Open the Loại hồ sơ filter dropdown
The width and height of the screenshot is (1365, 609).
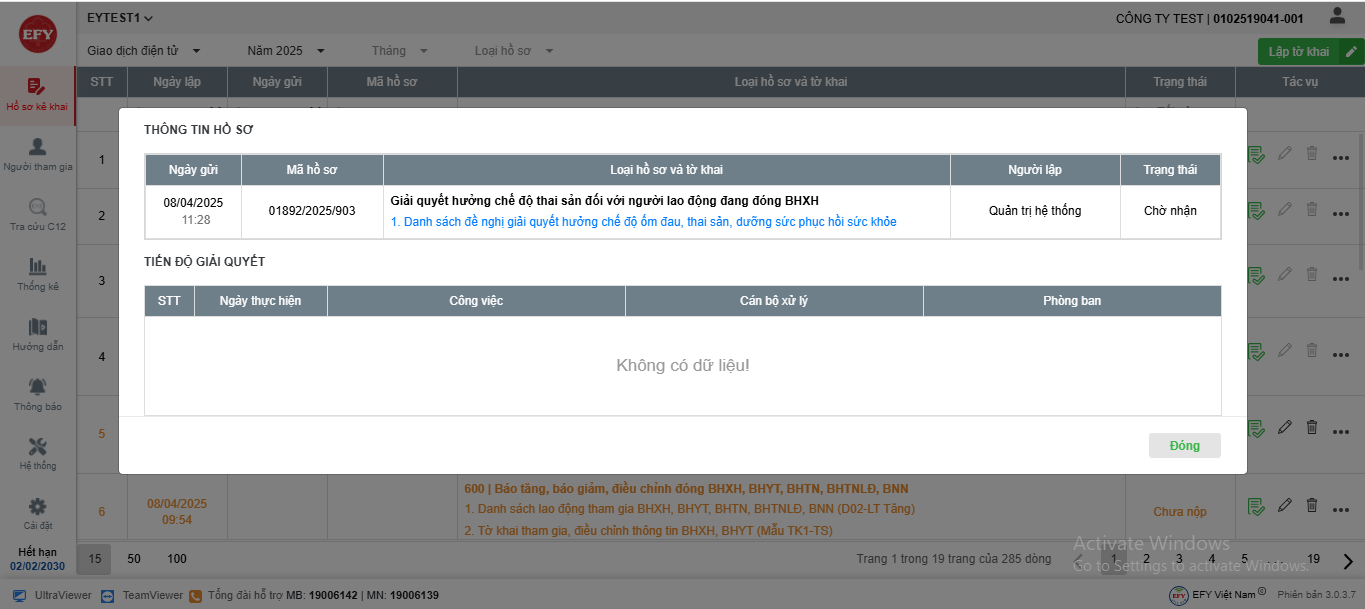point(514,51)
